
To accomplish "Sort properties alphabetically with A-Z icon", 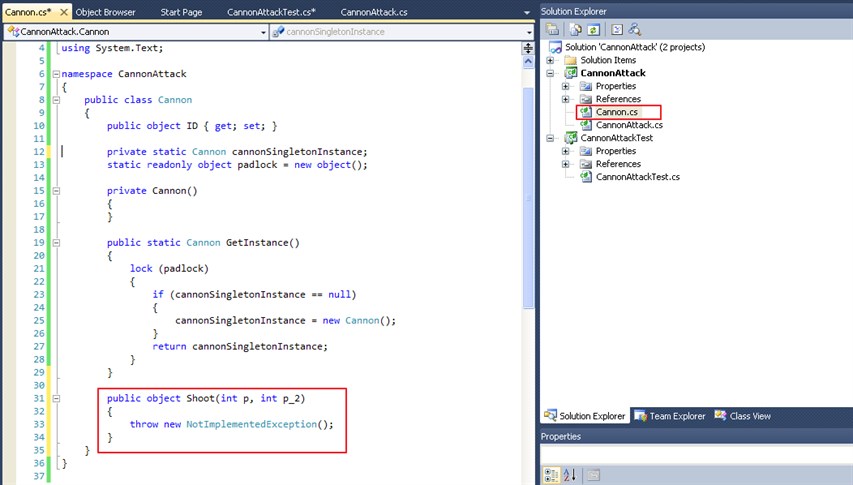I will coord(570,475).
